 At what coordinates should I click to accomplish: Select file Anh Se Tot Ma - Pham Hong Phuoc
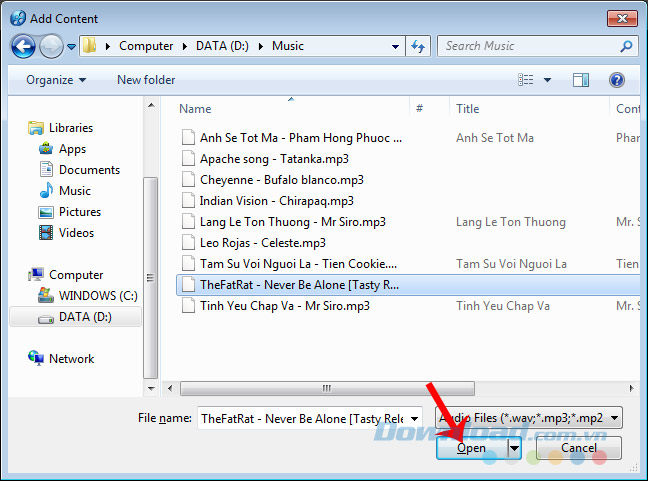pyautogui.click(x=301, y=138)
